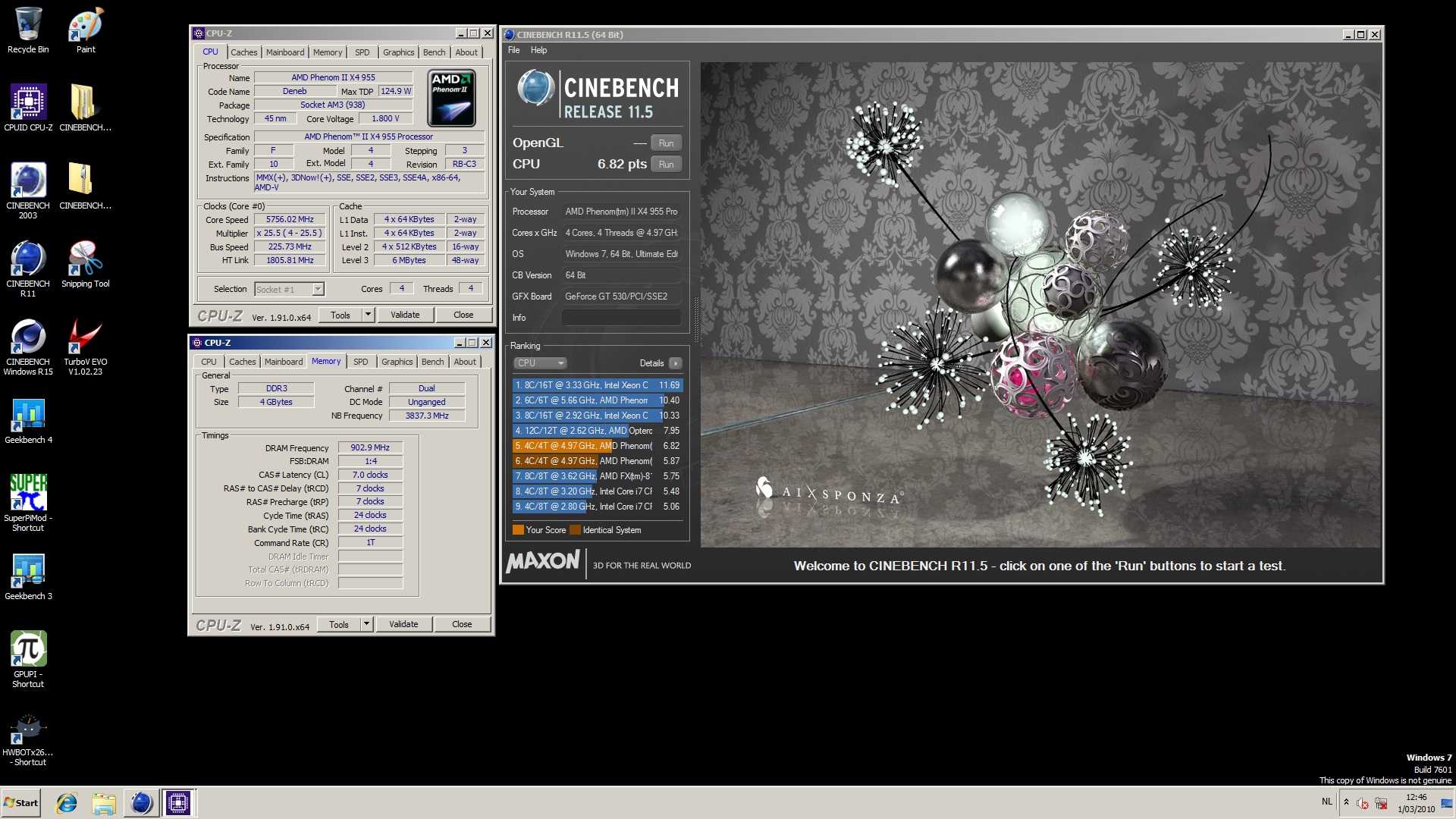Switch to Memory tab in top CPU-Z

pyautogui.click(x=328, y=52)
